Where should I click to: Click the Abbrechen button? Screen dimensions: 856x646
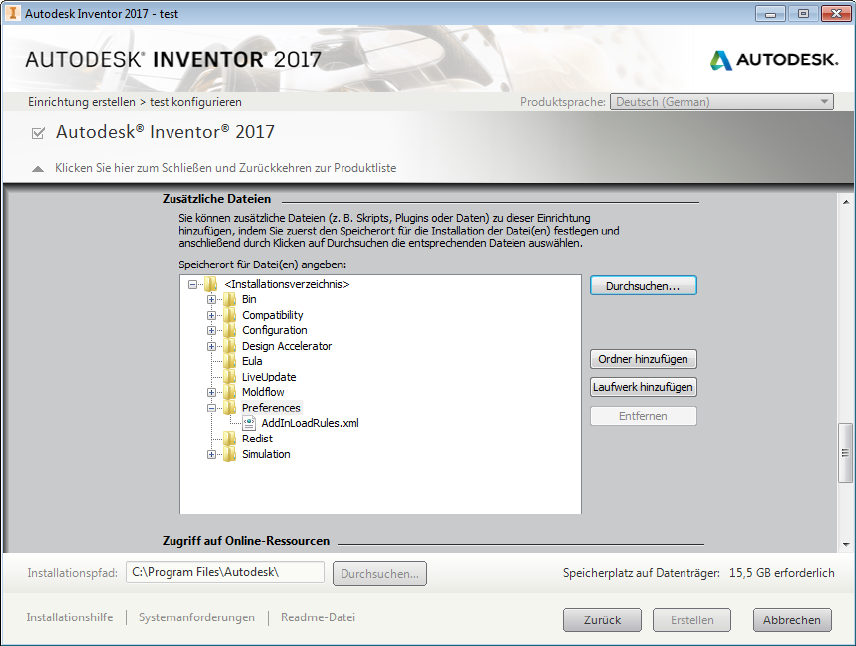(792, 620)
